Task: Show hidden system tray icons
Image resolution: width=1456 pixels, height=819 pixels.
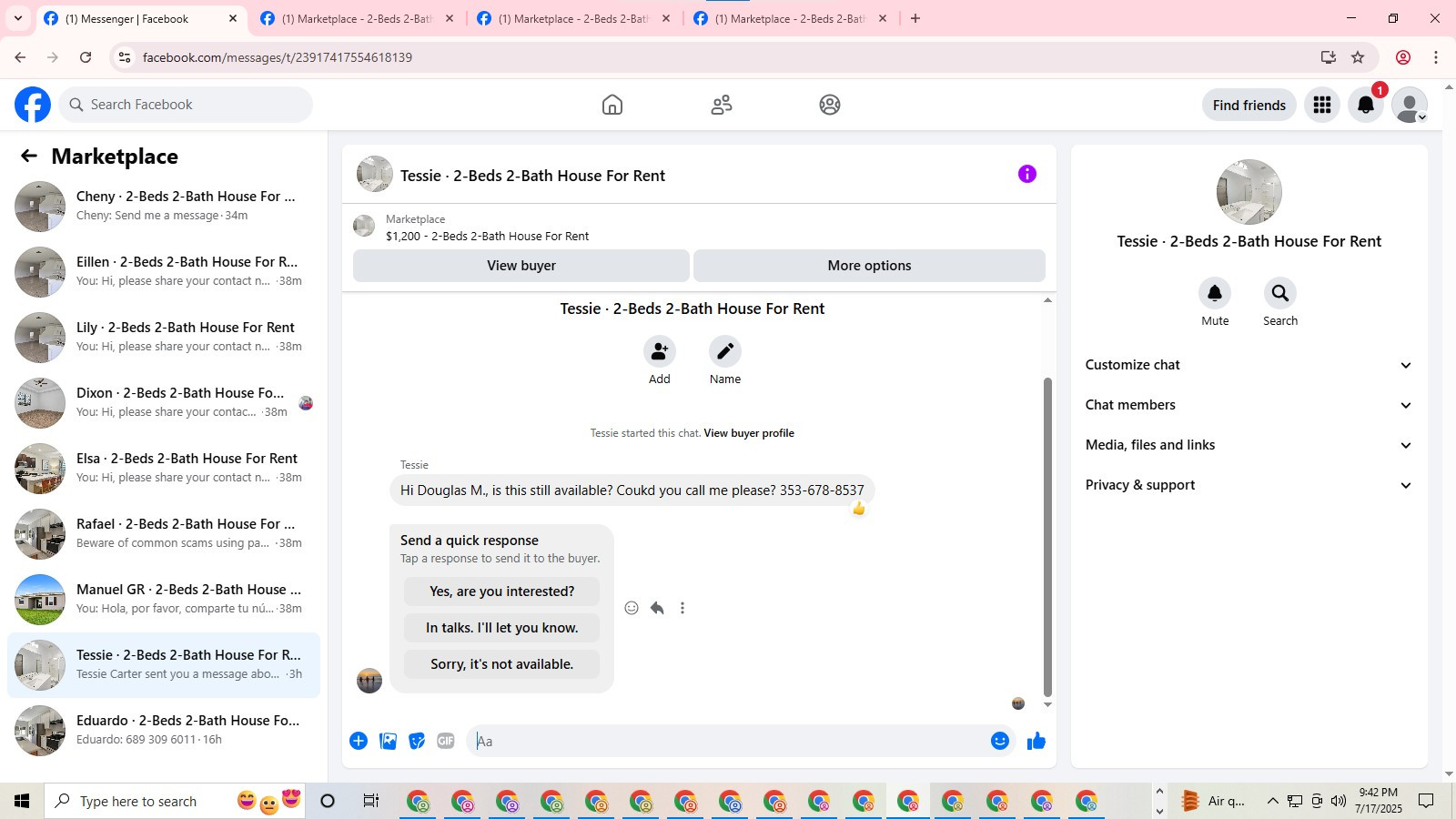Action: 1272,801
